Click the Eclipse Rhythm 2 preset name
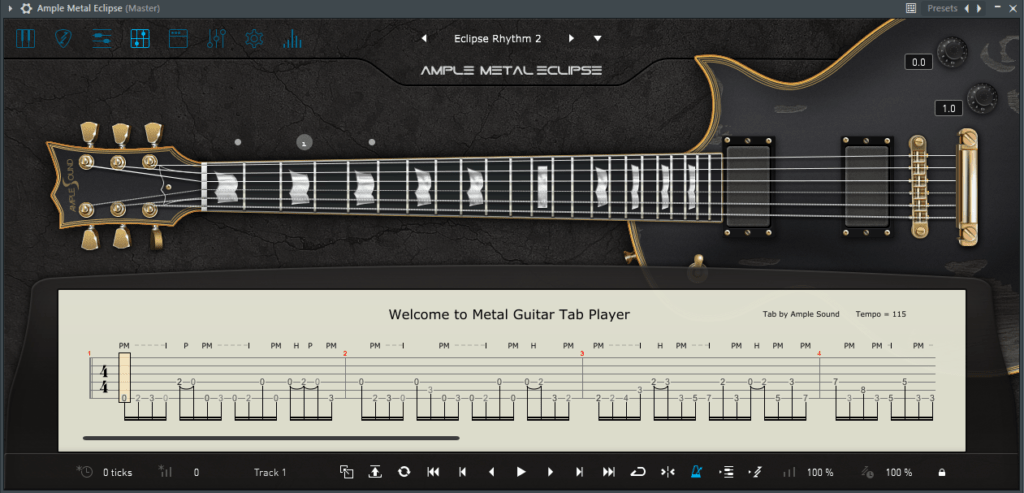 tap(498, 39)
